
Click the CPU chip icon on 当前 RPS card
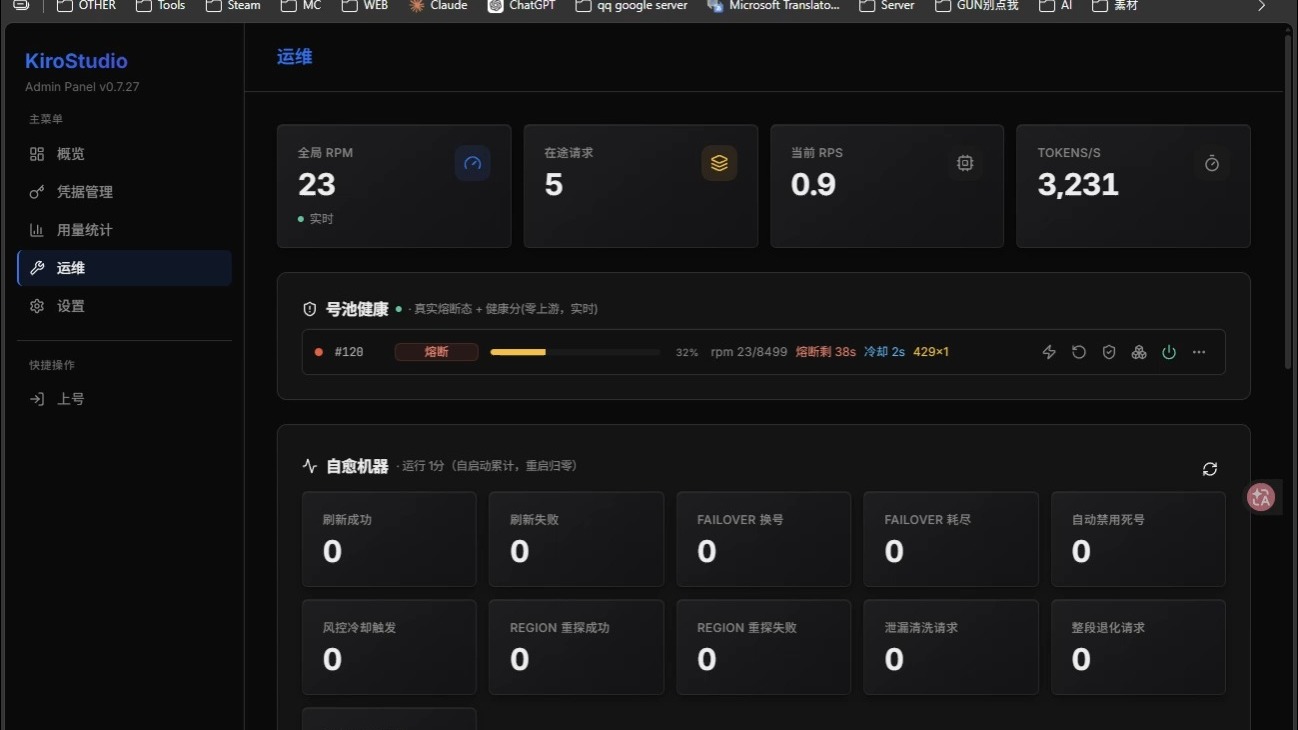point(965,163)
